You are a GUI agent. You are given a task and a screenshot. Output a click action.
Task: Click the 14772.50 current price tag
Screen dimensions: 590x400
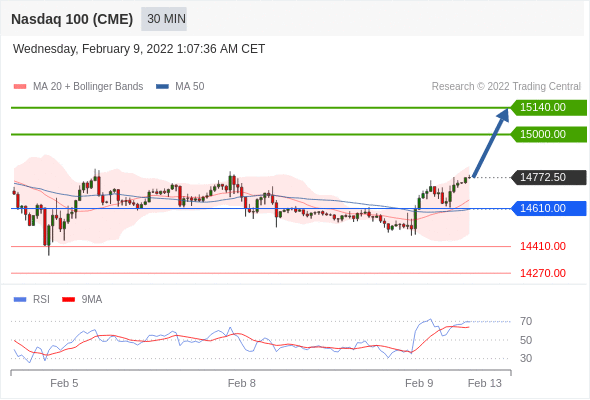click(x=549, y=177)
